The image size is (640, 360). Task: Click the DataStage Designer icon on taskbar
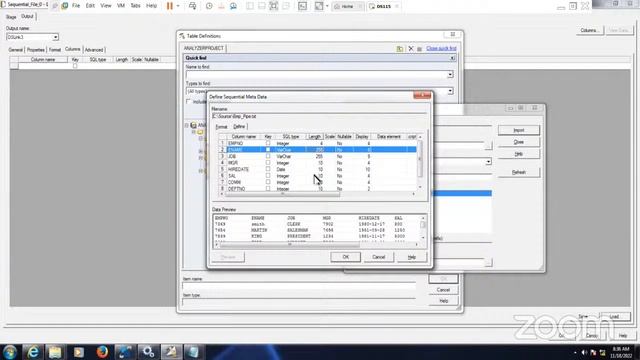[171, 352]
